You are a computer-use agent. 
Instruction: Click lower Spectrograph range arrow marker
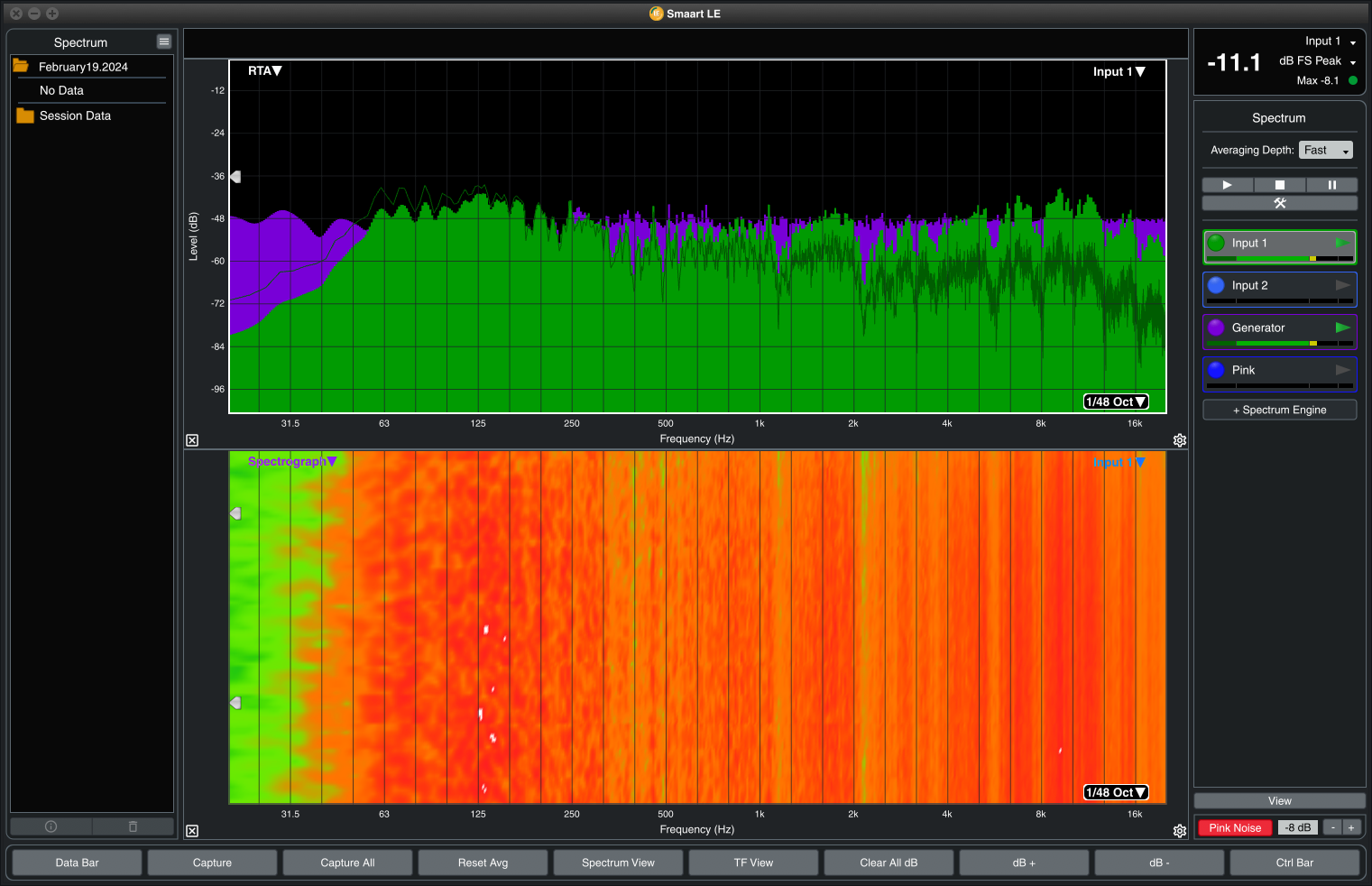tap(235, 702)
